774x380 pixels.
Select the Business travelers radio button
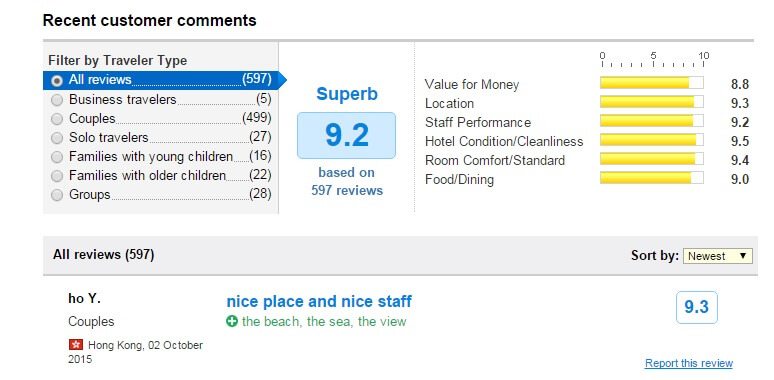[x=57, y=100]
